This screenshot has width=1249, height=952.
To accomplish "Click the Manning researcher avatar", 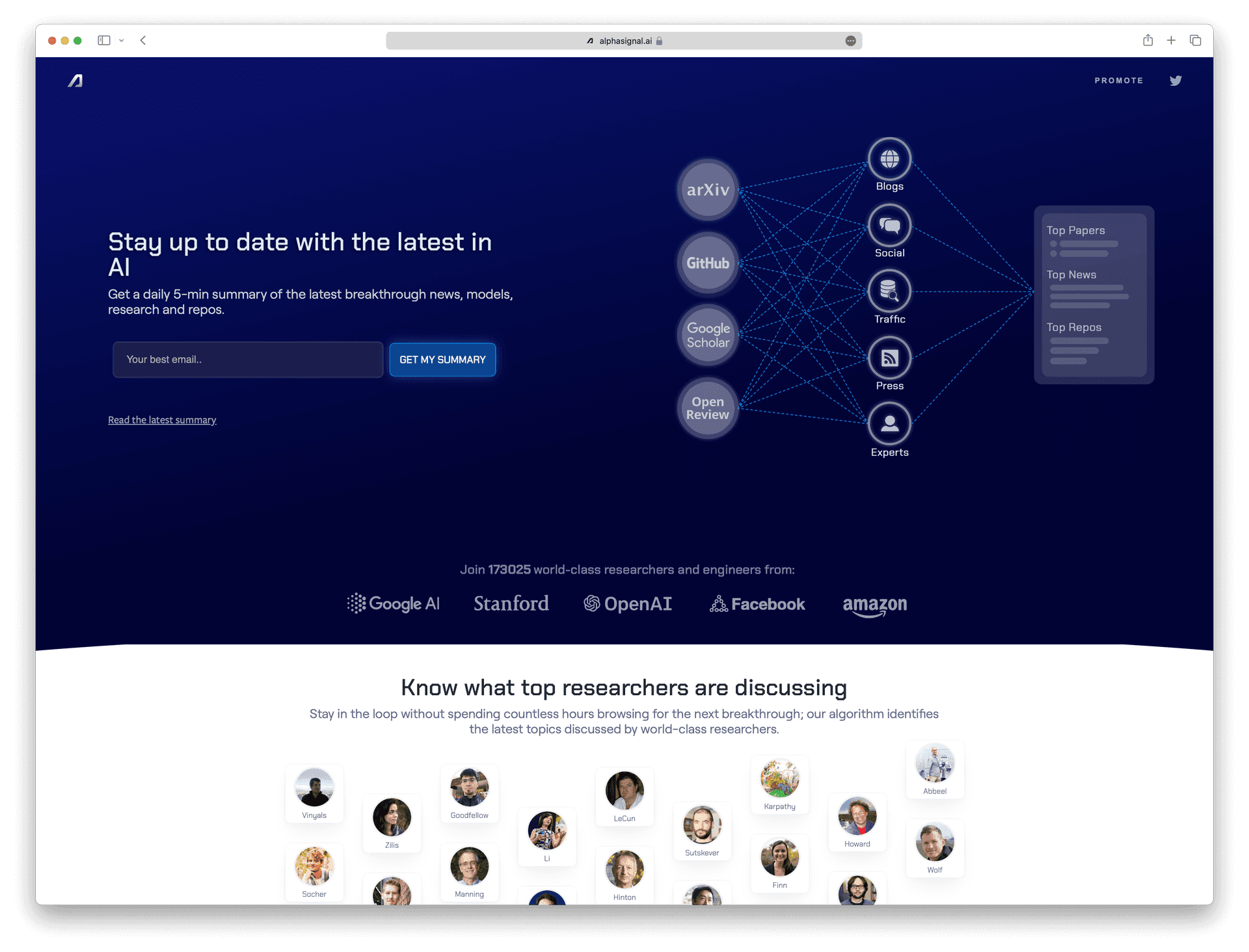I will pos(469,866).
